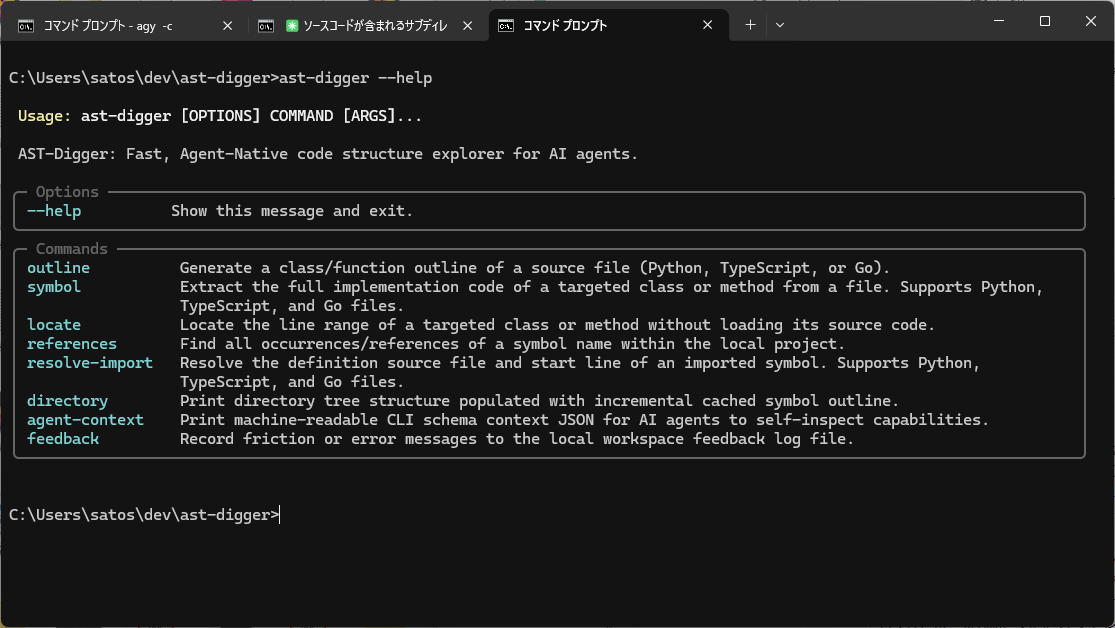Screen dimensions: 1115x628
Task: Click 'Generate a class/function outline' description
Action: pyautogui.click(x=535, y=268)
